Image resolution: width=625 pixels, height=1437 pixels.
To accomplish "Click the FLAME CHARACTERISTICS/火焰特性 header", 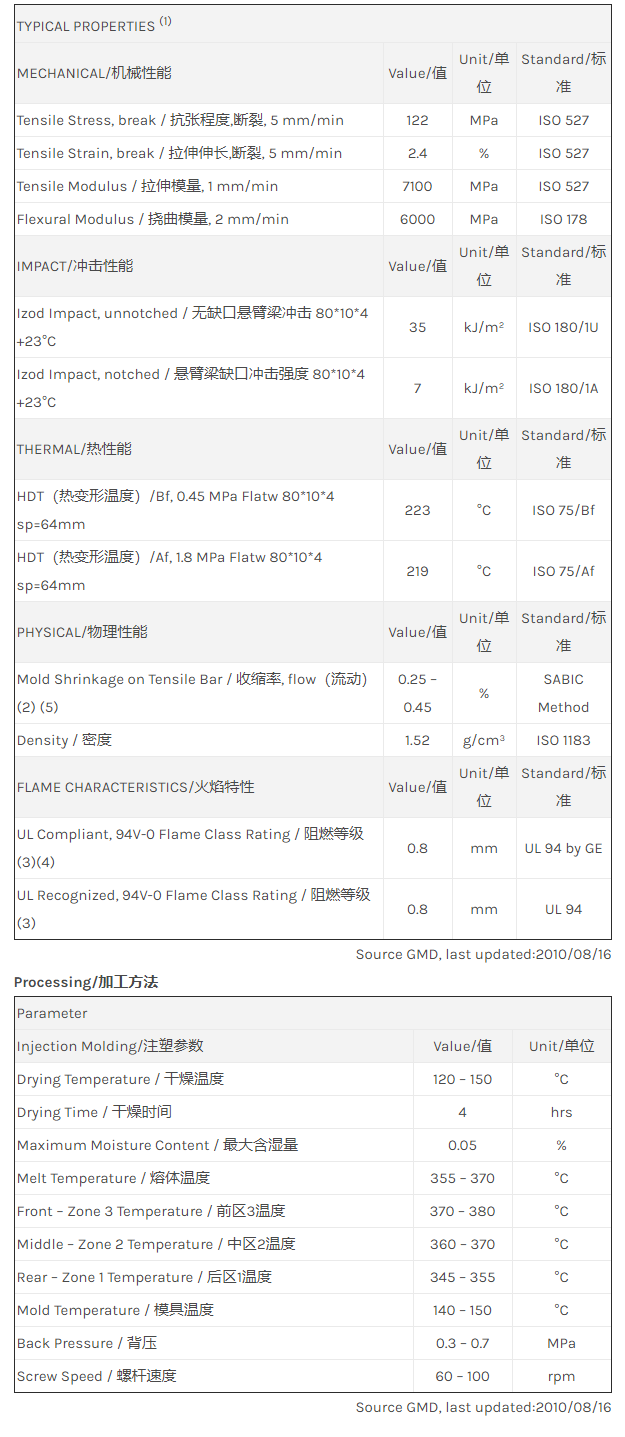I will tap(135, 787).
